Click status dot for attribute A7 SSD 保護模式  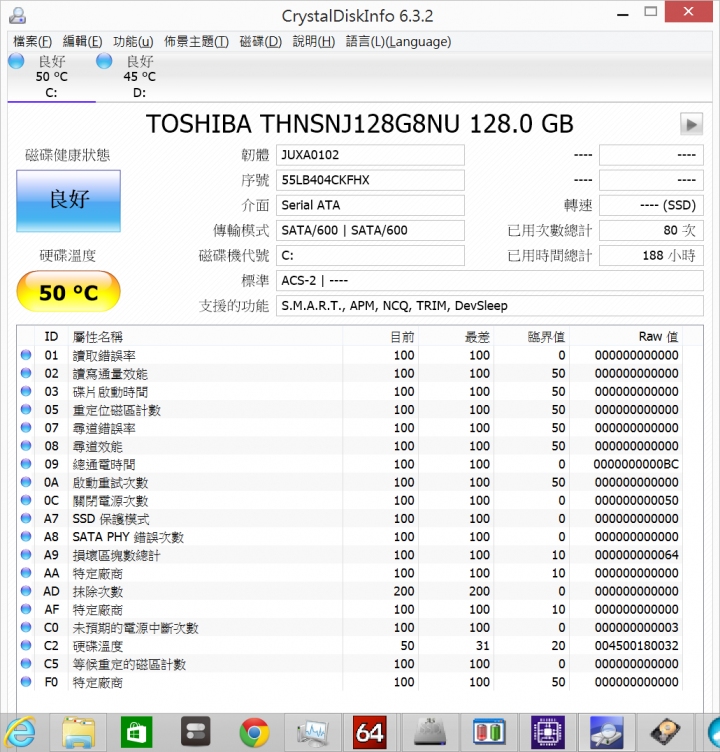click(26, 518)
